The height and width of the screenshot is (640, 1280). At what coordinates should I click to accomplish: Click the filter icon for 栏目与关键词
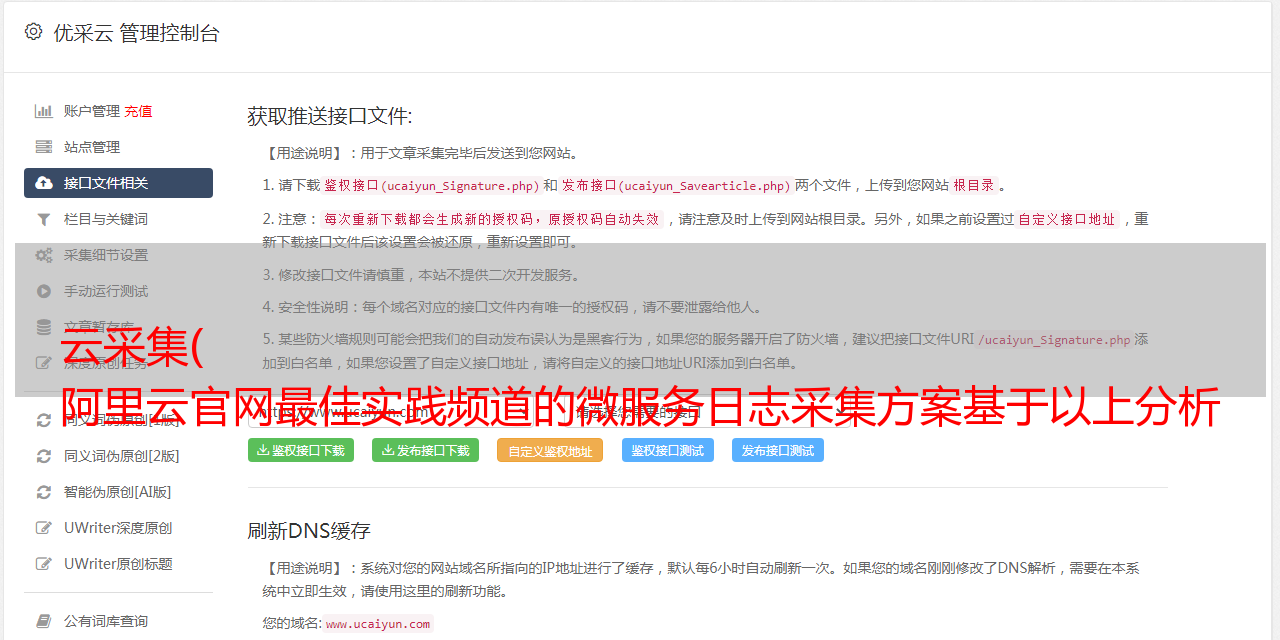(x=44, y=219)
